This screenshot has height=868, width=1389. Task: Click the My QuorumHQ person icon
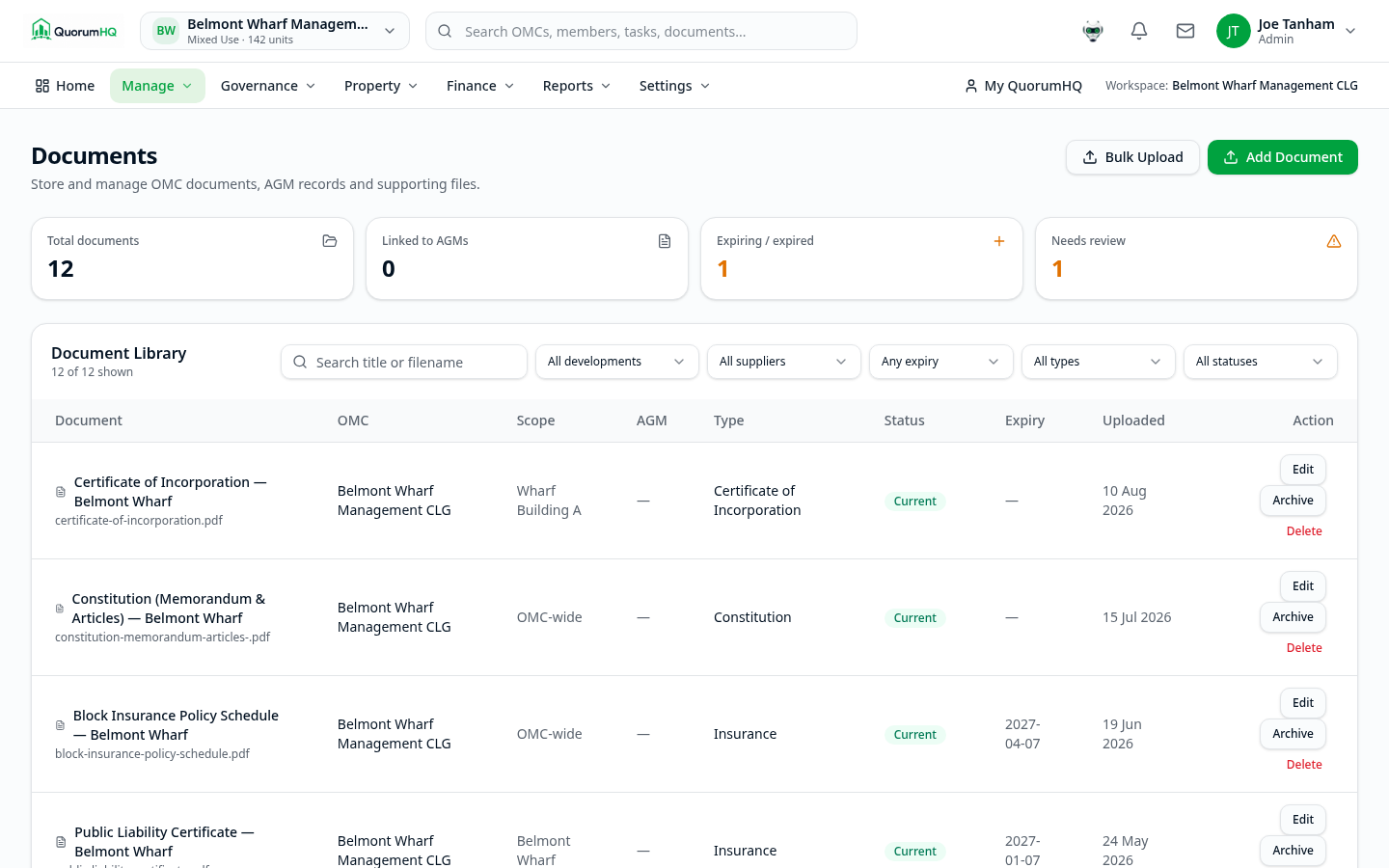(x=970, y=86)
